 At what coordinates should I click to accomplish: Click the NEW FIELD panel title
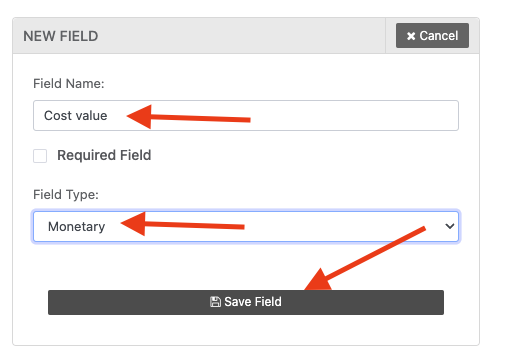coord(61,36)
